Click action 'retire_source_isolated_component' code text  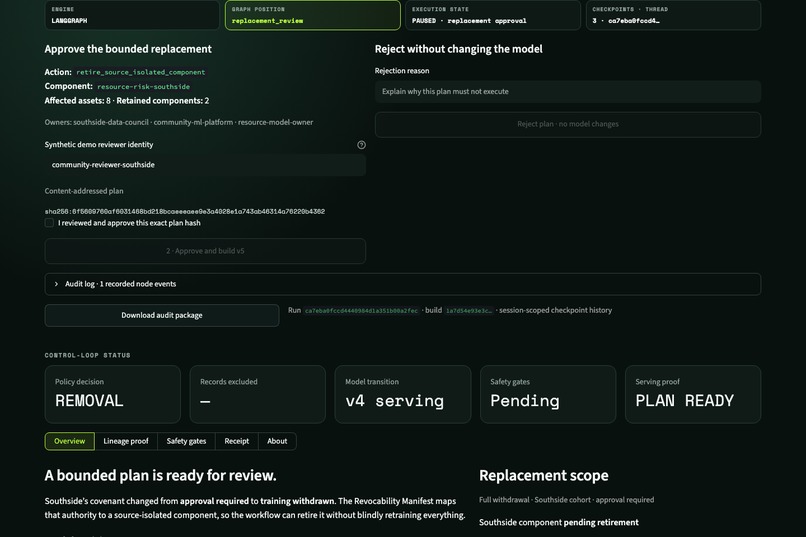tap(140, 72)
